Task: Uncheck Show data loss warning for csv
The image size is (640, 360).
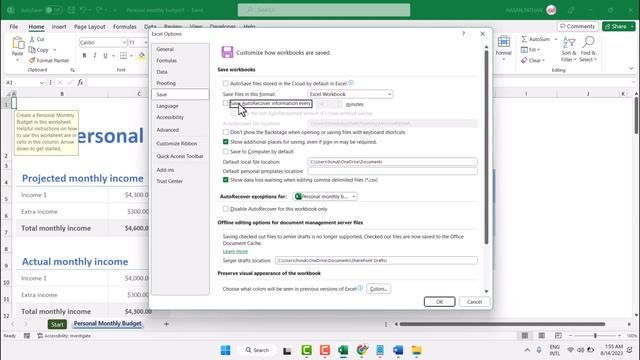Action: tap(225, 180)
